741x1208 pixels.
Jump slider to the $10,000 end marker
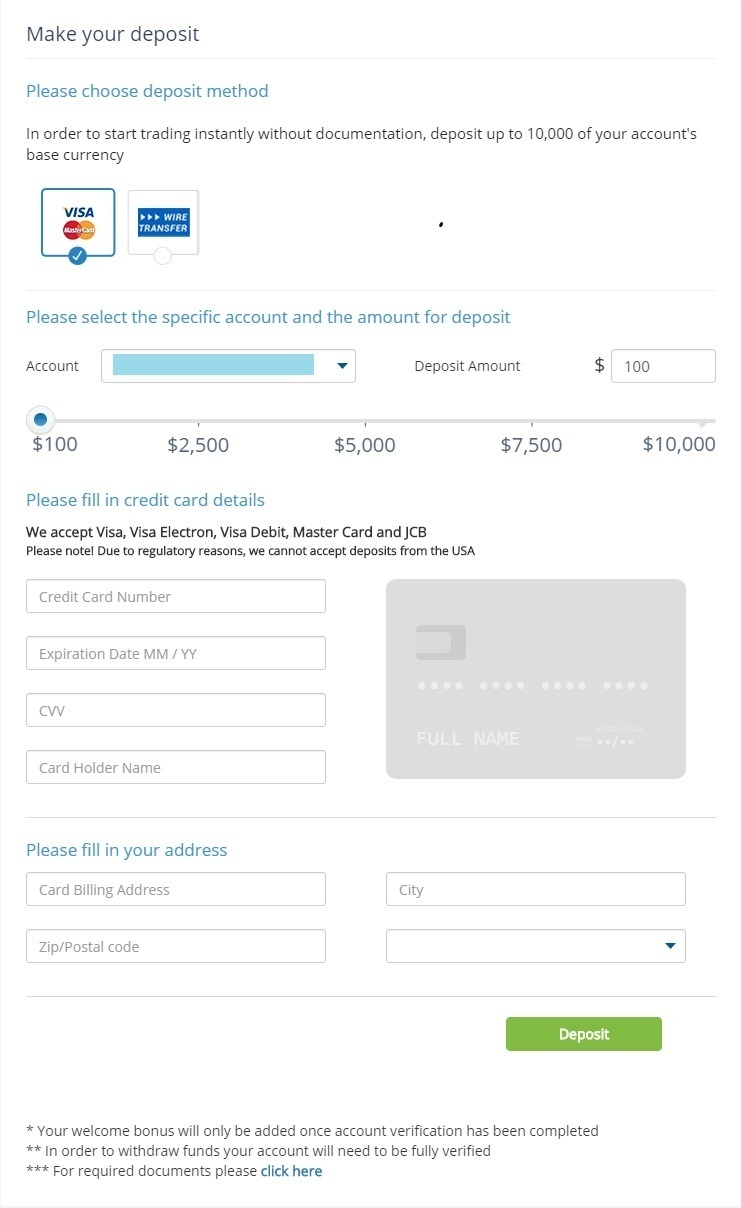click(704, 422)
